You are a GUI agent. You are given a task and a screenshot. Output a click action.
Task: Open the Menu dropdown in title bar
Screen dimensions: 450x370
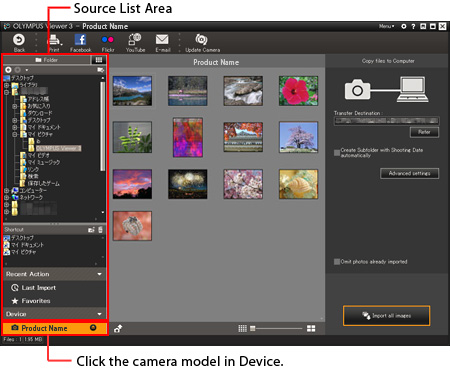tap(386, 26)
